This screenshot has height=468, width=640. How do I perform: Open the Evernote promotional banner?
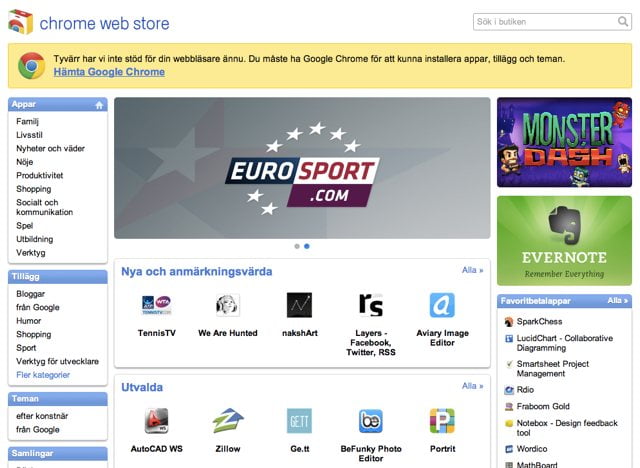tap(564, 240)
